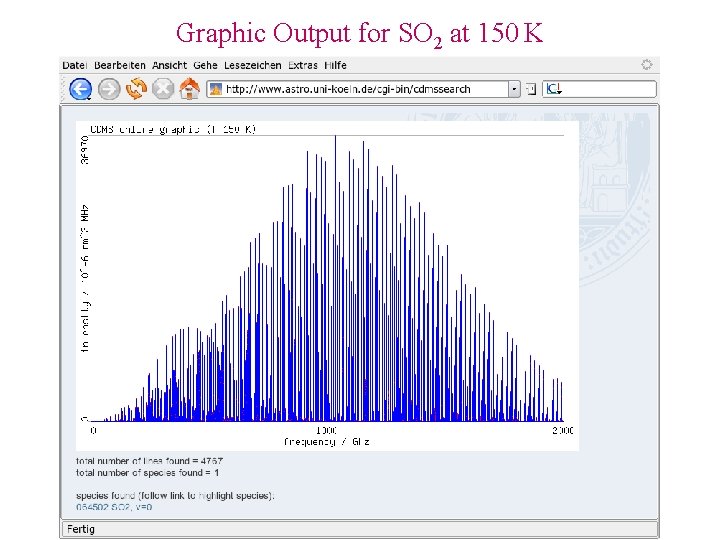Click the SO2 spectrum graph image
This screenshot has width=720, height=540.
point(327,286)
